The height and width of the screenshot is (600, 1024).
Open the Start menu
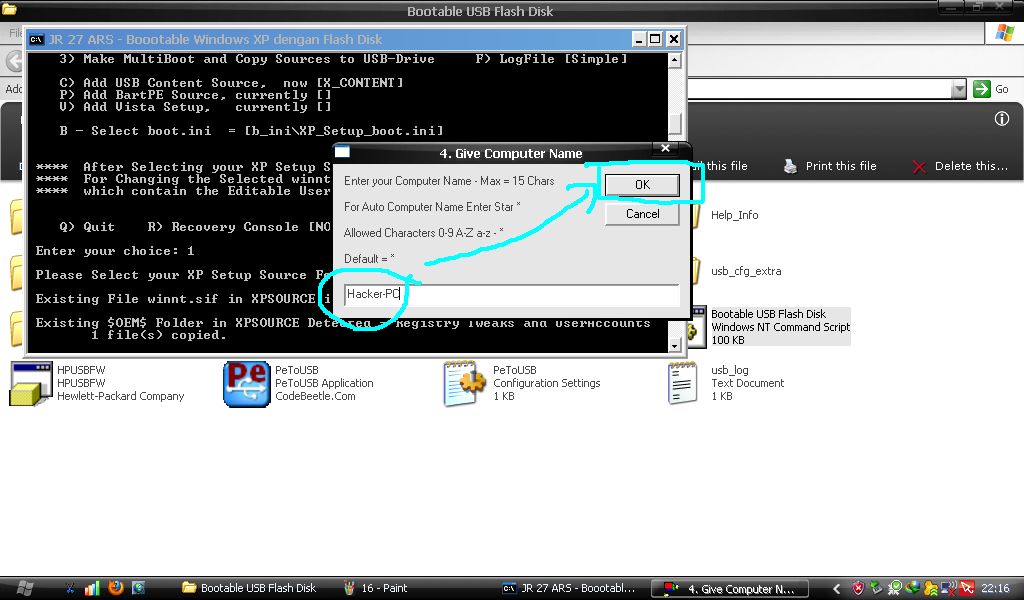(x=24, y=588)
